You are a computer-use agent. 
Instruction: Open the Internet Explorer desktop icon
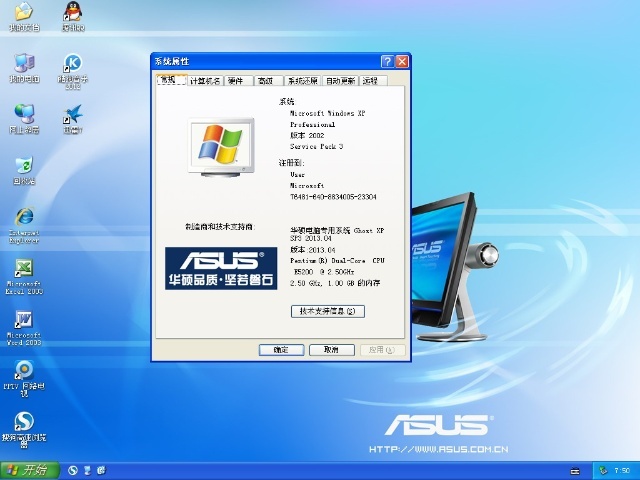[x=24, y=225]
